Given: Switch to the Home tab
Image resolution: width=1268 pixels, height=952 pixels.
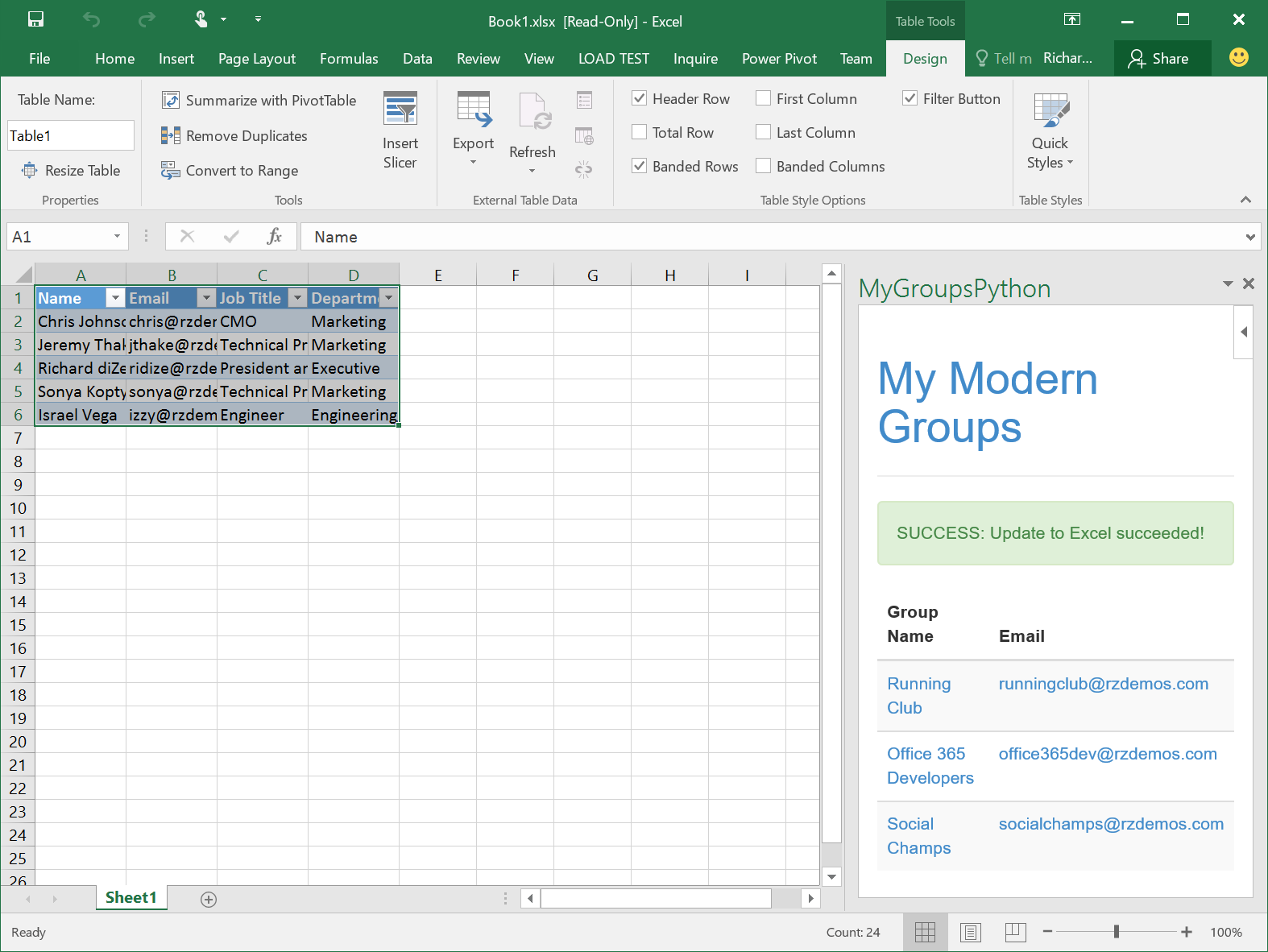Looking at the screenshot, I should 114,58.
